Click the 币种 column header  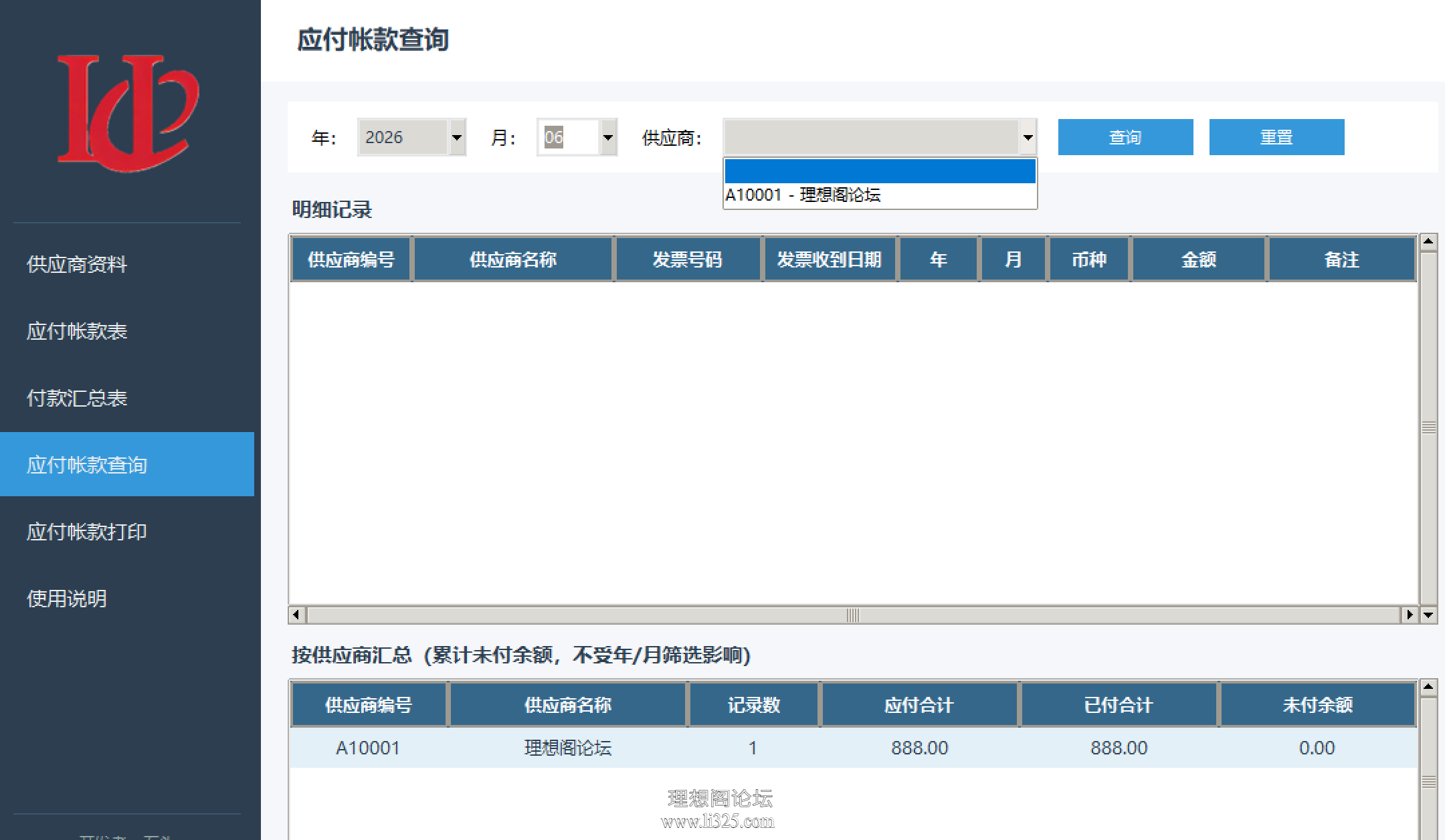[x=1089, y=259]
